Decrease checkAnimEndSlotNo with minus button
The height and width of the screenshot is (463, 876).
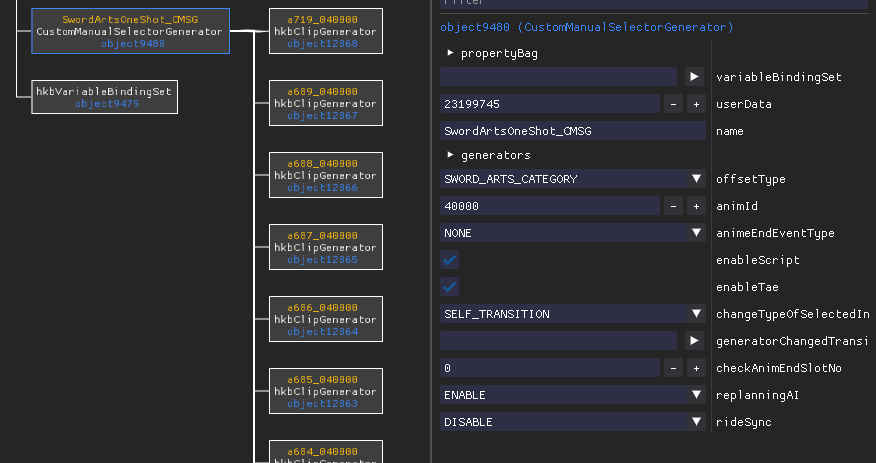coord(673,368)
